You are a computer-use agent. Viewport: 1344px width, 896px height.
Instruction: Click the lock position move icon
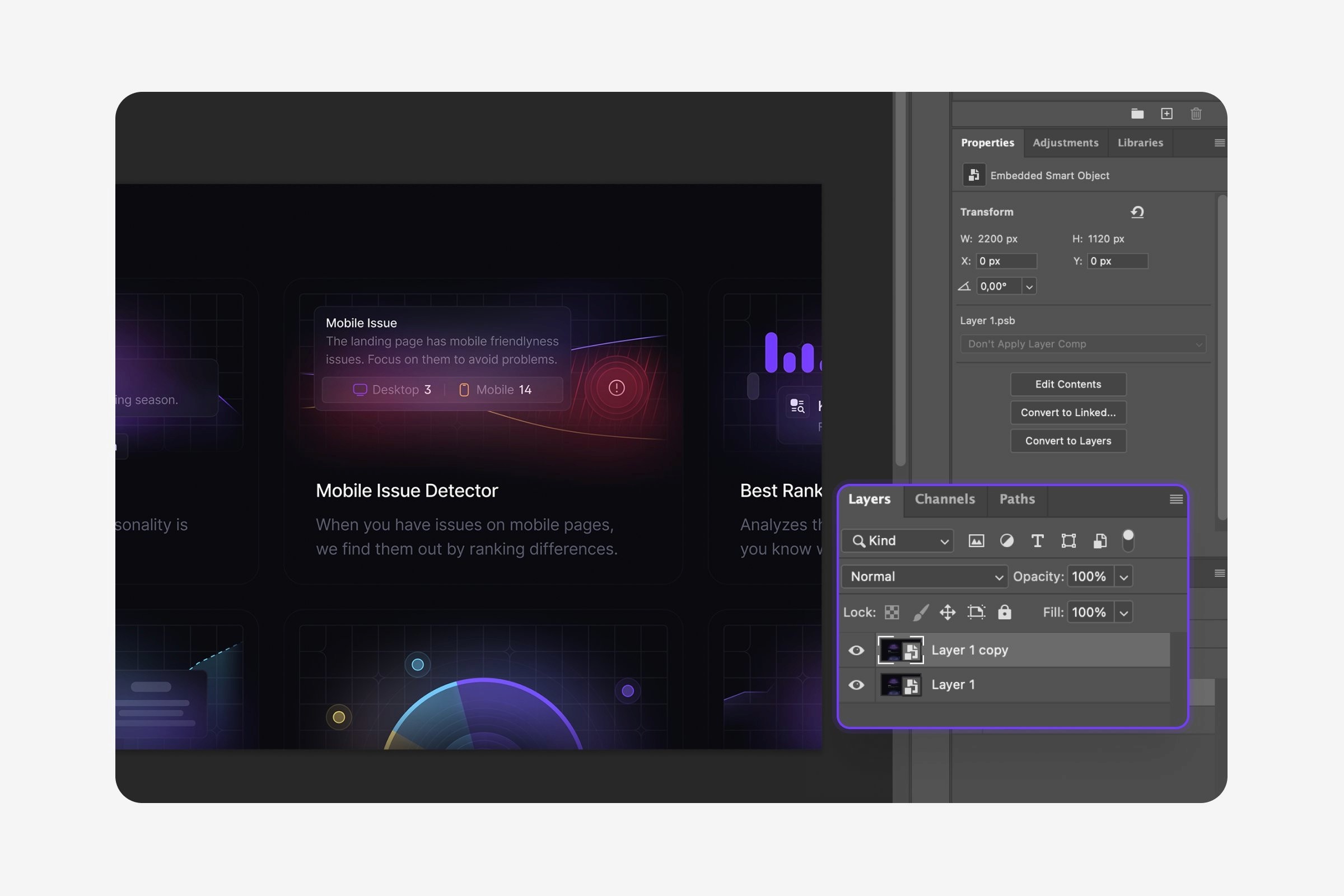click(948, 612)
